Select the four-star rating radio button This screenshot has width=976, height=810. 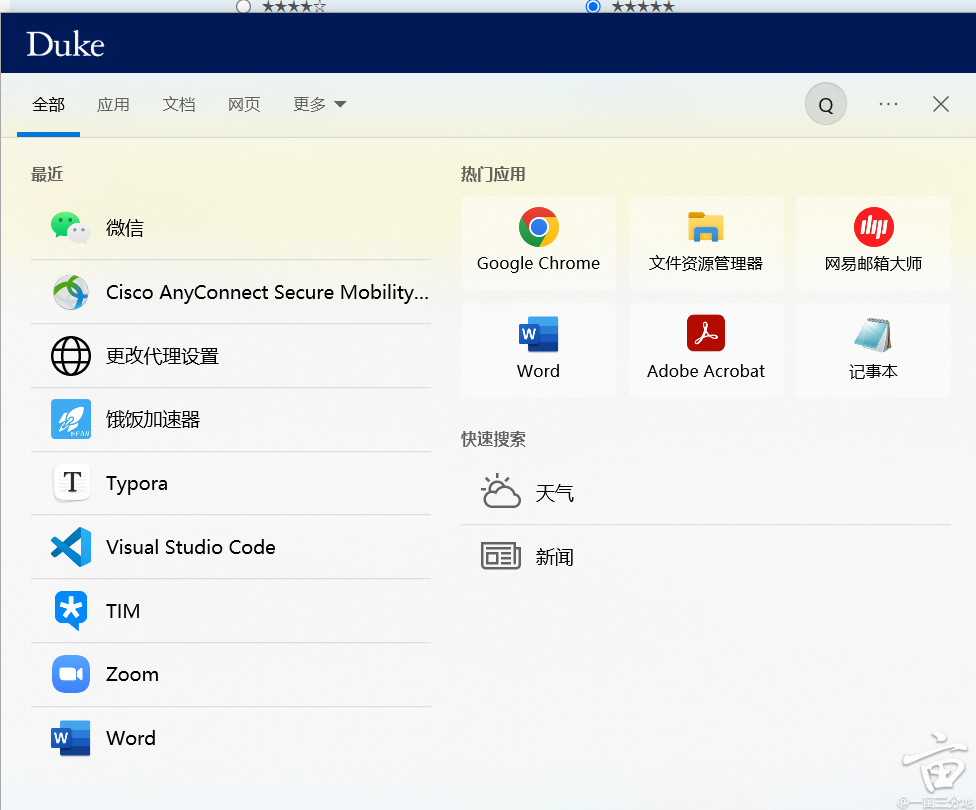tap(243, 7)
